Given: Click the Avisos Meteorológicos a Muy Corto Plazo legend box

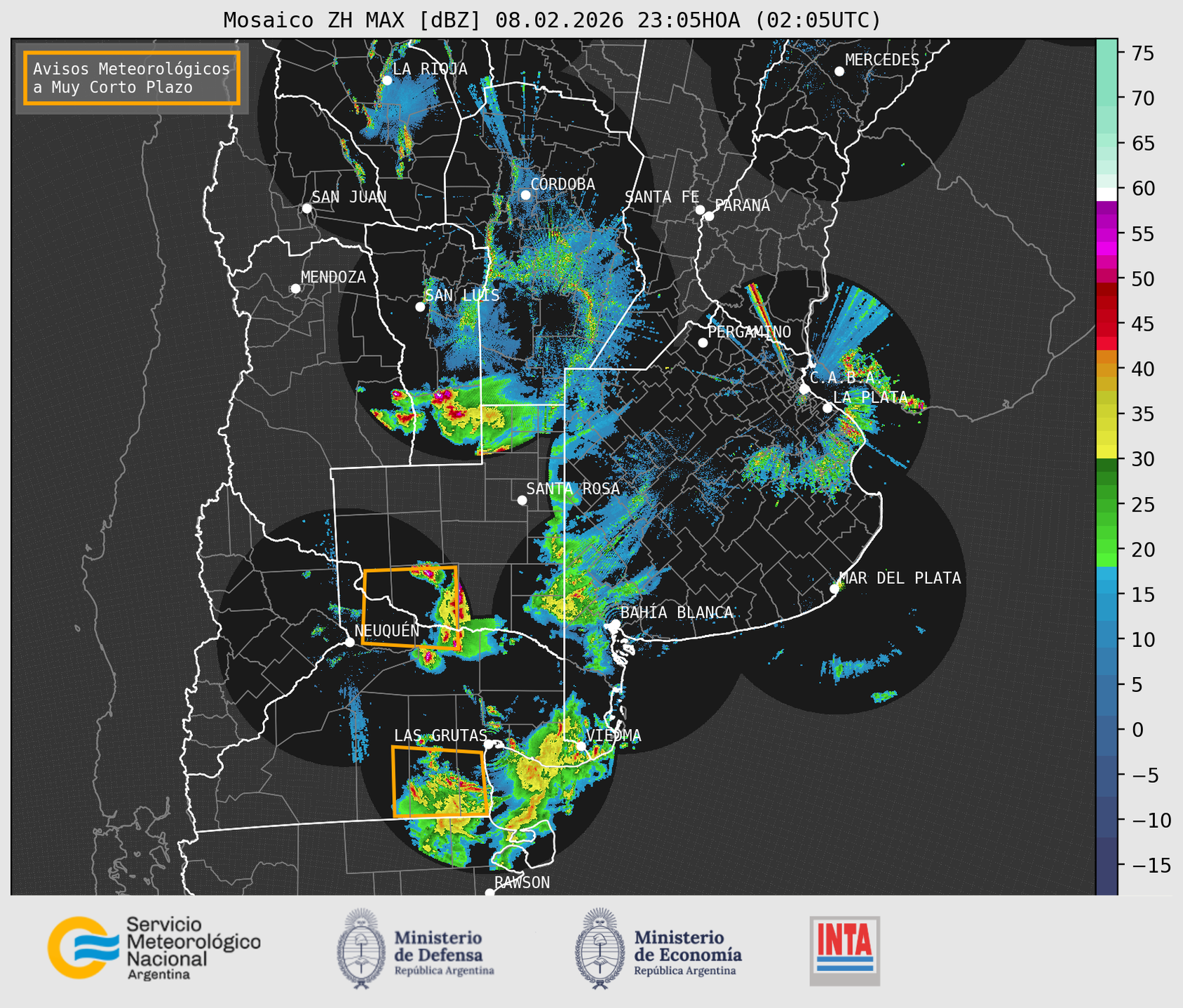Looking at the screenshot, I should 132,78.
